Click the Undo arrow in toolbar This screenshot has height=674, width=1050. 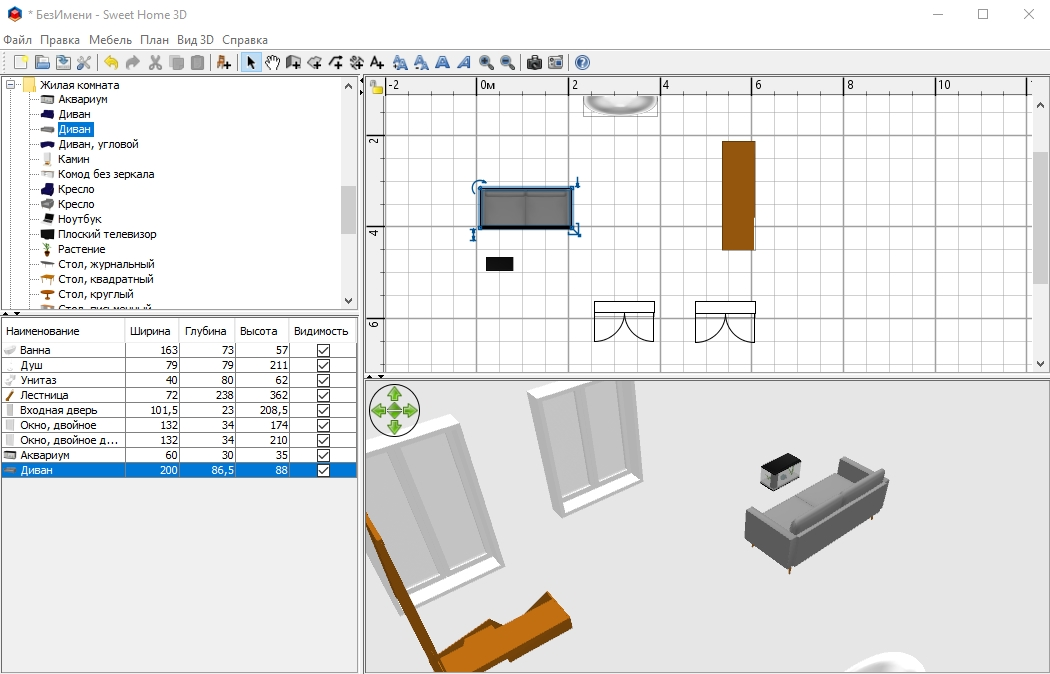111,62
